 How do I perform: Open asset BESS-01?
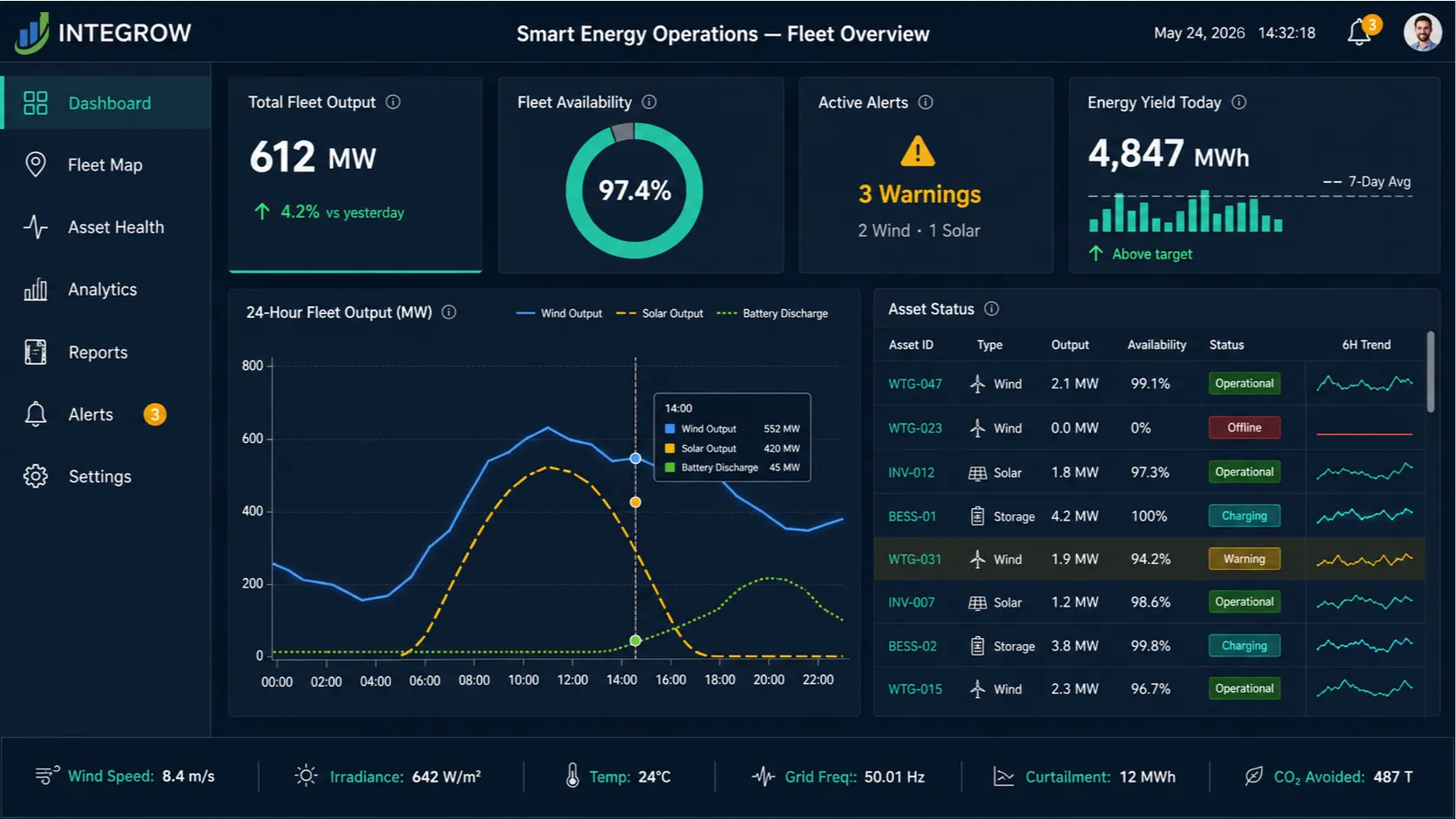[912, 516]
